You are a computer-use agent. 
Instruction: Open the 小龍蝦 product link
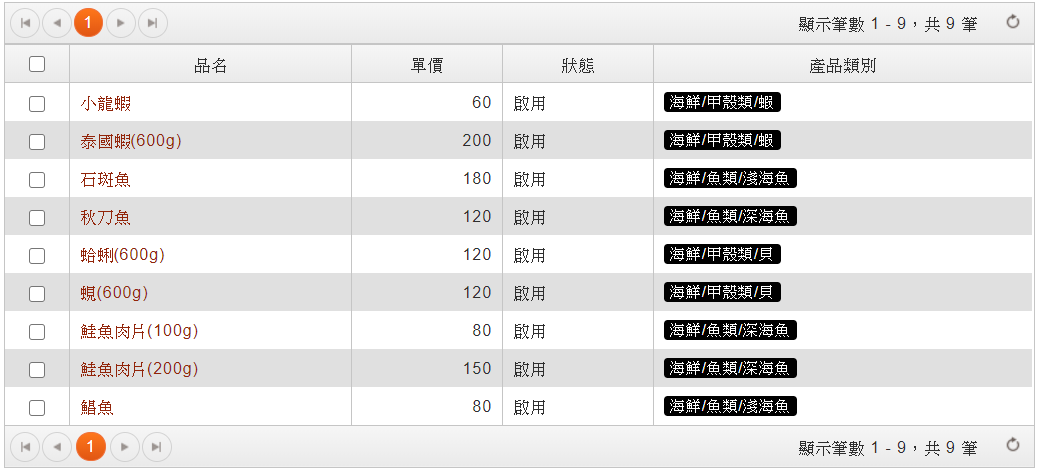click(x=105, y=103)
